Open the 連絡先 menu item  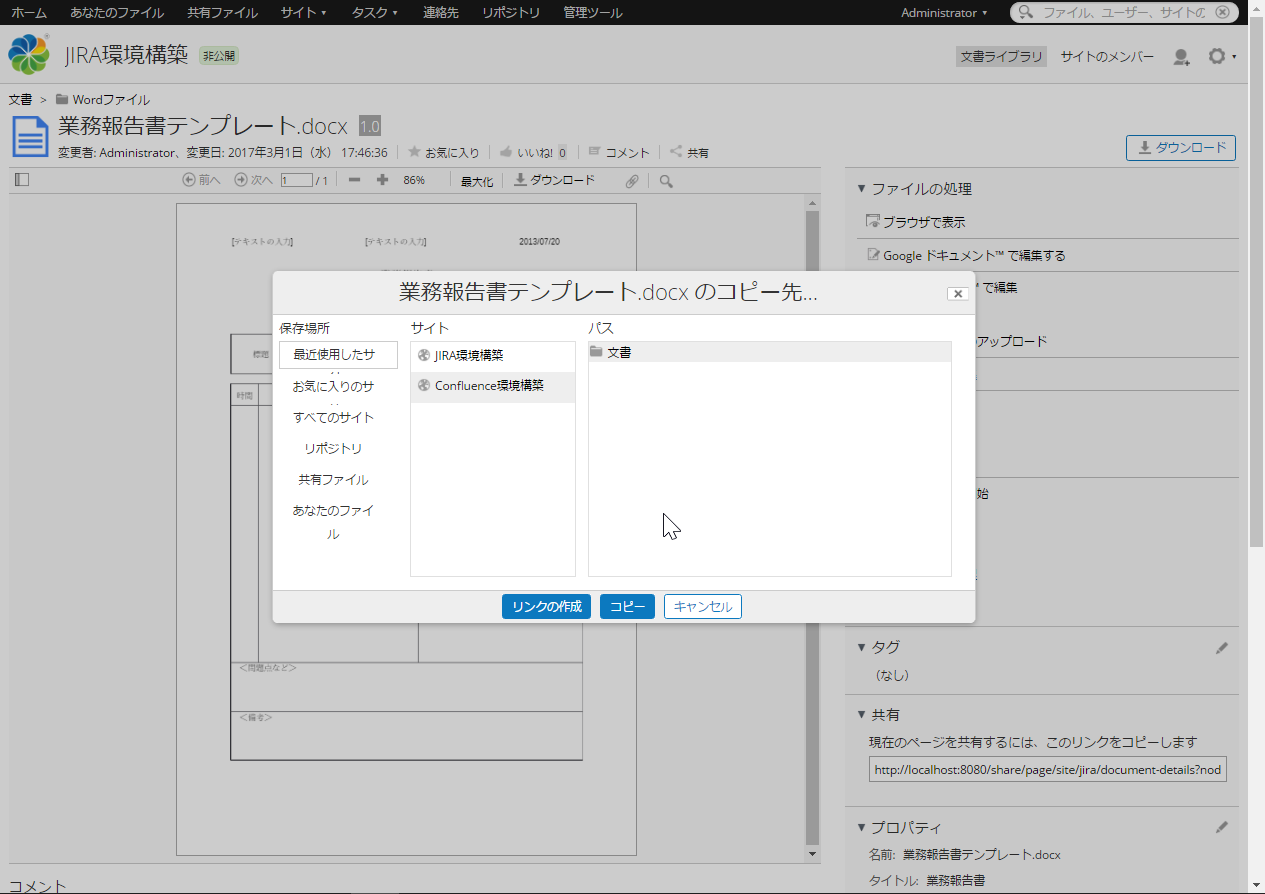coord(441,13)
